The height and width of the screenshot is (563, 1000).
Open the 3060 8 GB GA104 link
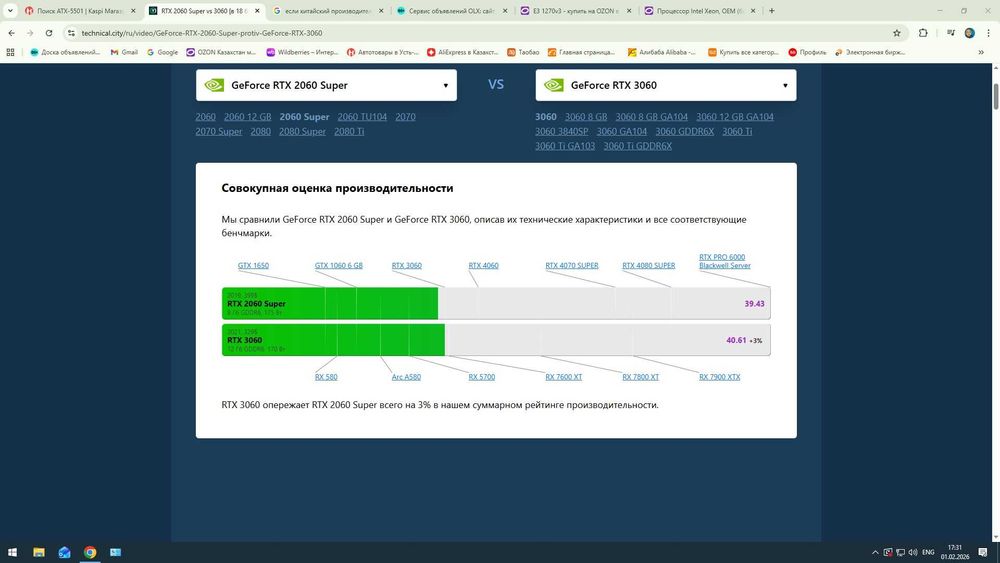(651, 117)
